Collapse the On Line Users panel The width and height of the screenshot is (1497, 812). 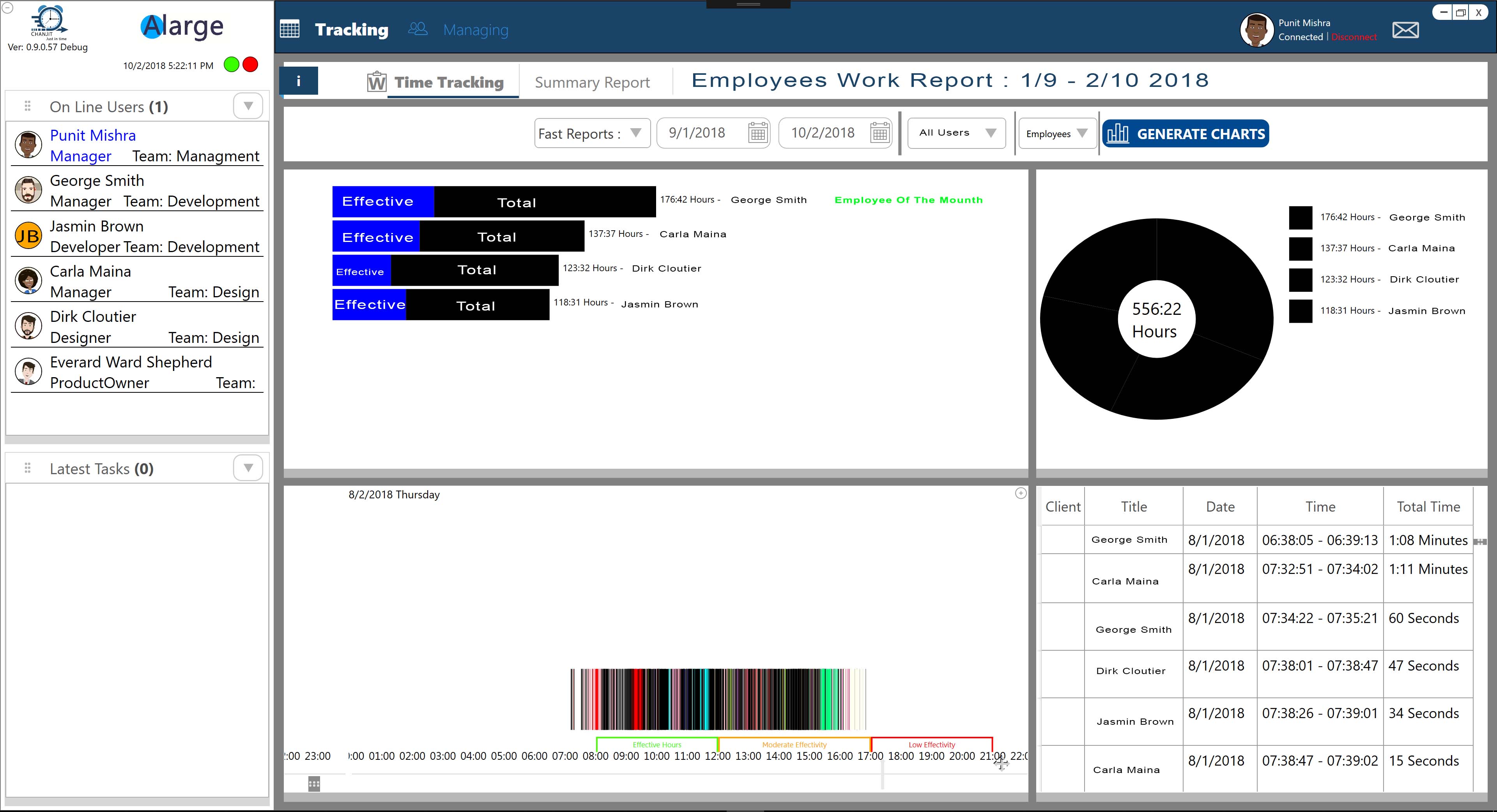(248, 106)
